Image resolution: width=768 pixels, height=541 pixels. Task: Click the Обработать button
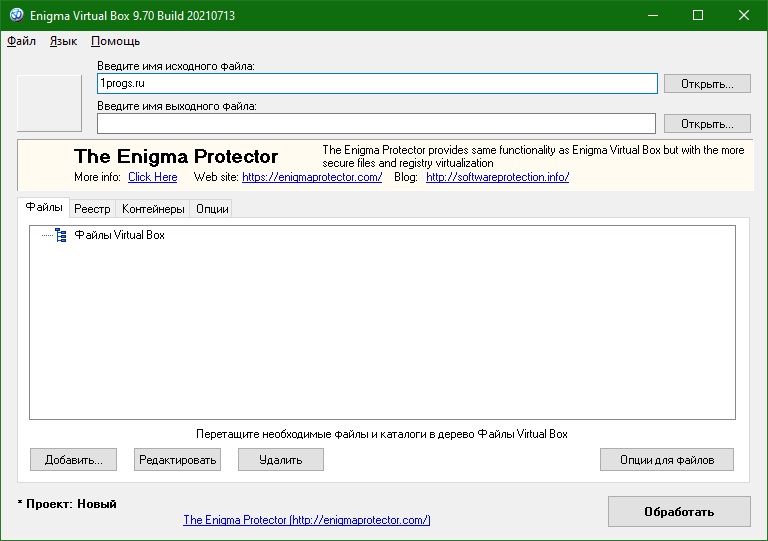click(679, 512)
